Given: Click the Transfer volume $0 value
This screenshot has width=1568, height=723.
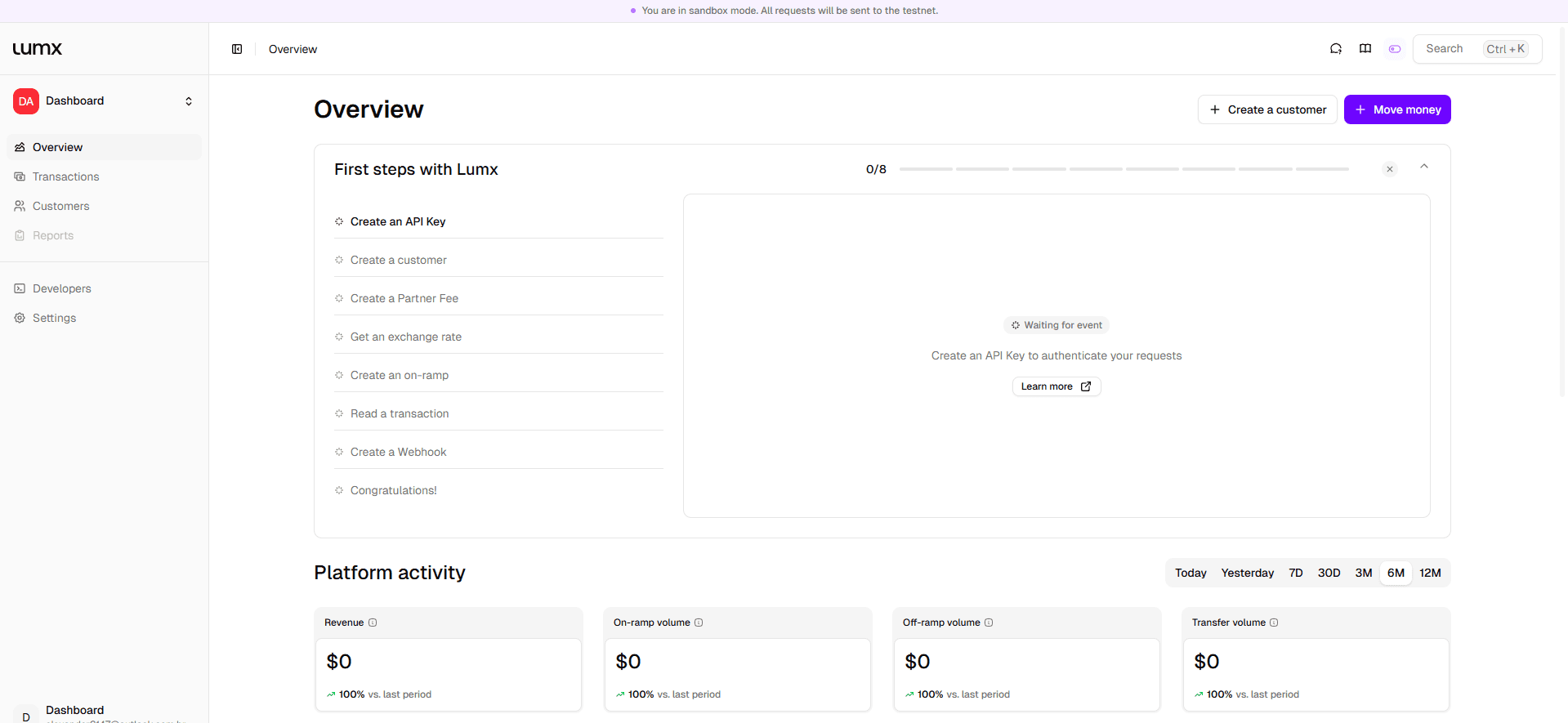Looking at the screenshot, I should 1207,662.
